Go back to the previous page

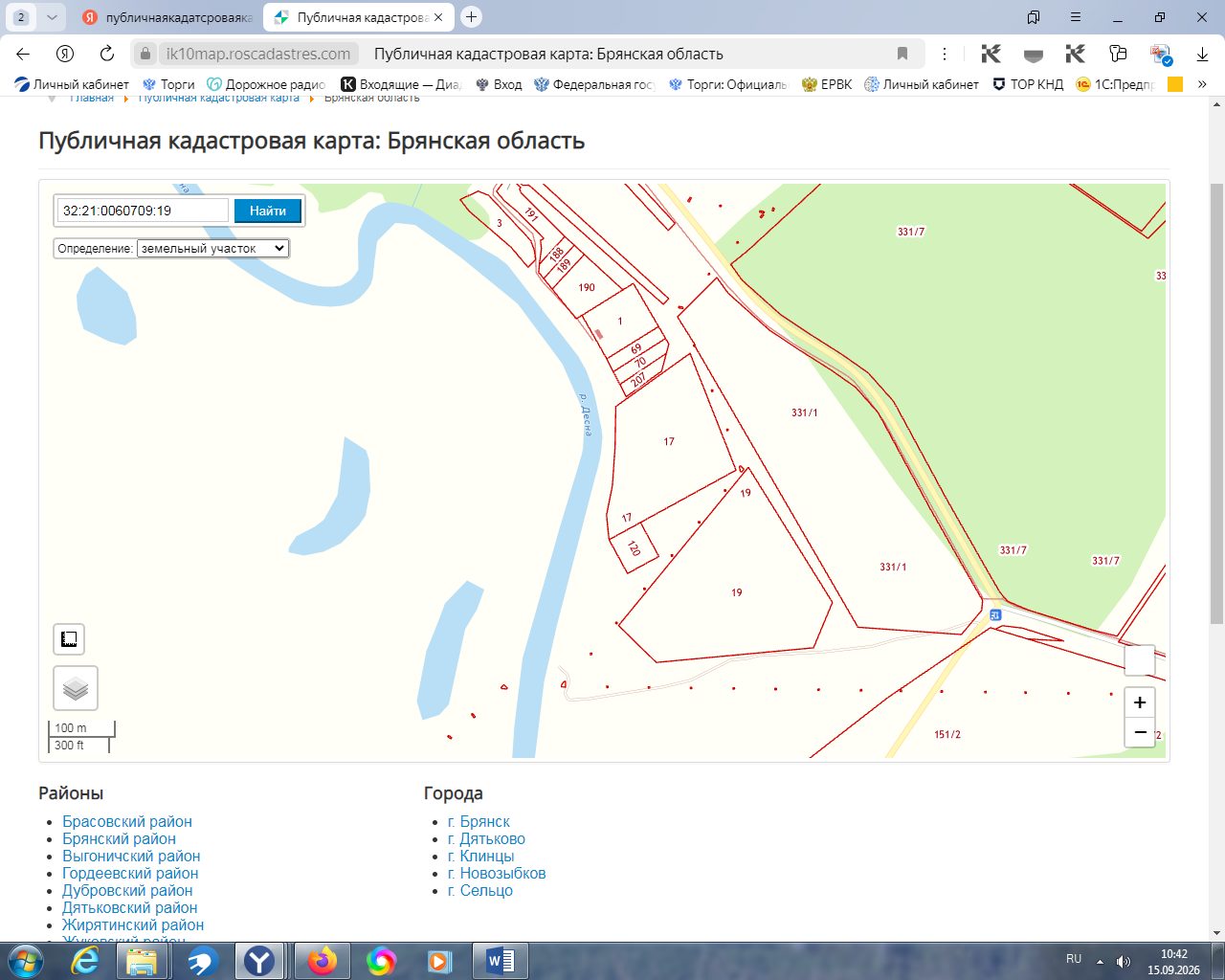23,54
